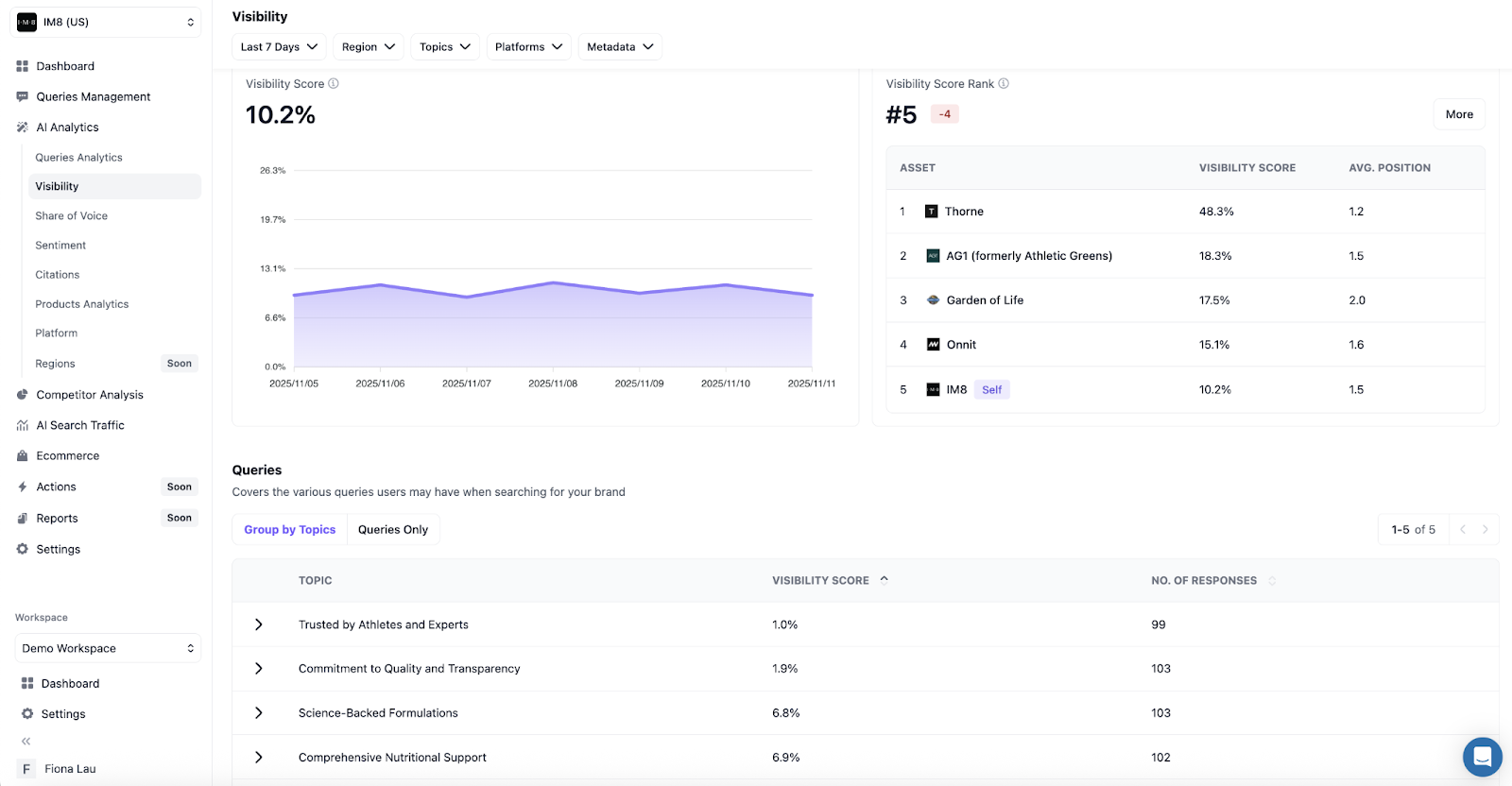Click the Ecommerce bag icon
Image resolution: width=1512 pixels, height=786 pixels.
23,455
